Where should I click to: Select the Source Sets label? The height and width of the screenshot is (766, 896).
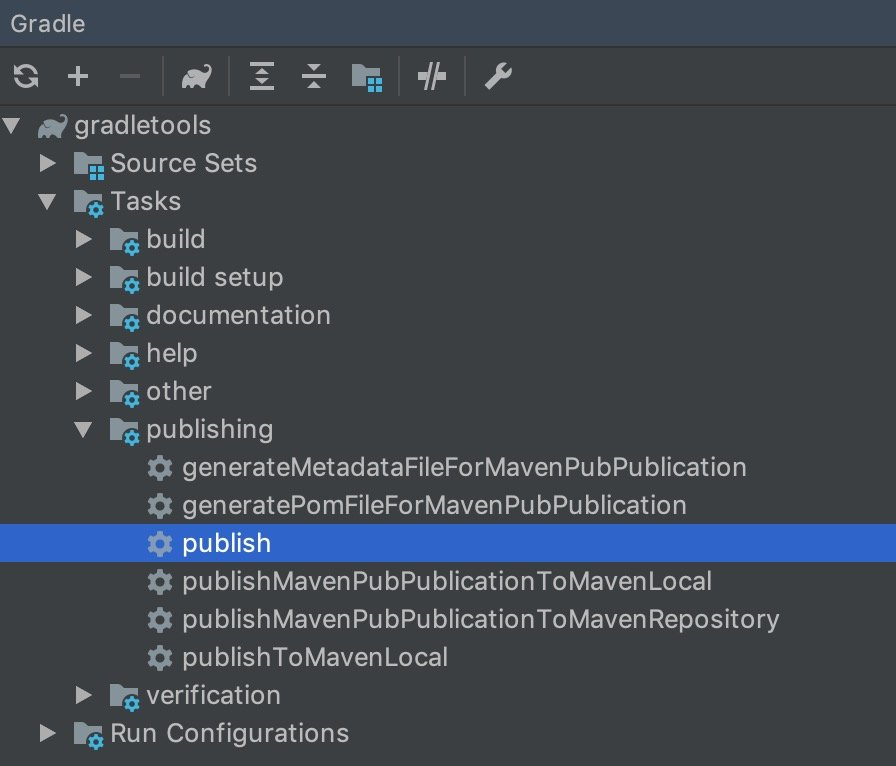tap(183, 163)
